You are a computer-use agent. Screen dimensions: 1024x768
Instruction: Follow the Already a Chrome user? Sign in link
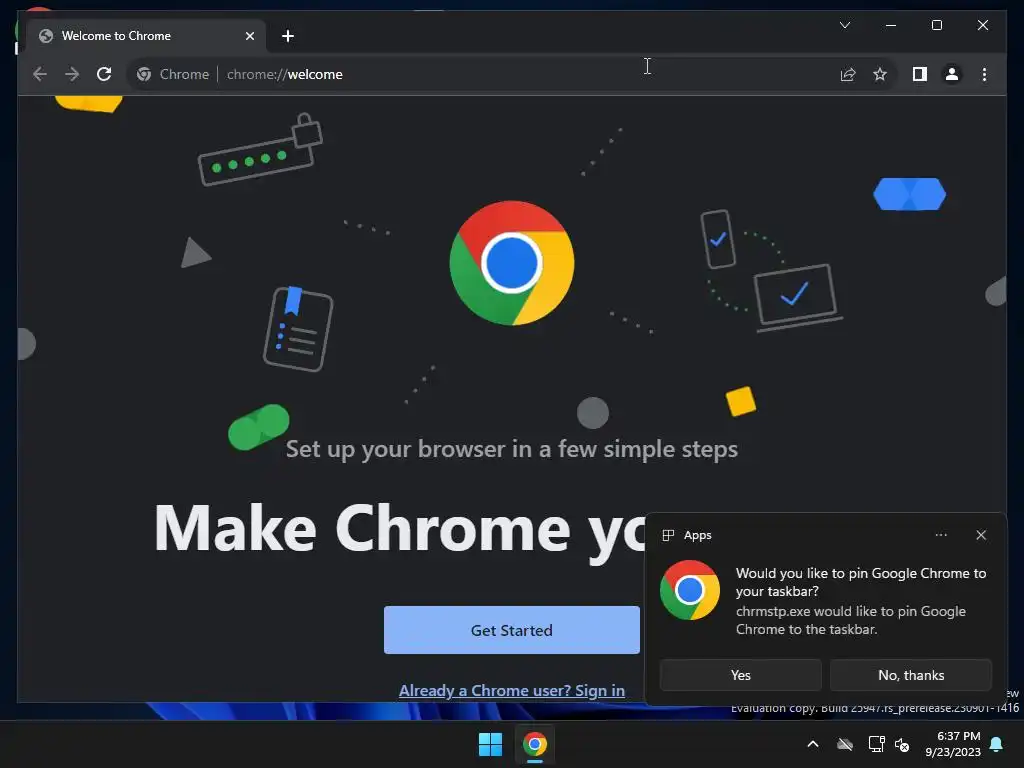tap(511, 690)
